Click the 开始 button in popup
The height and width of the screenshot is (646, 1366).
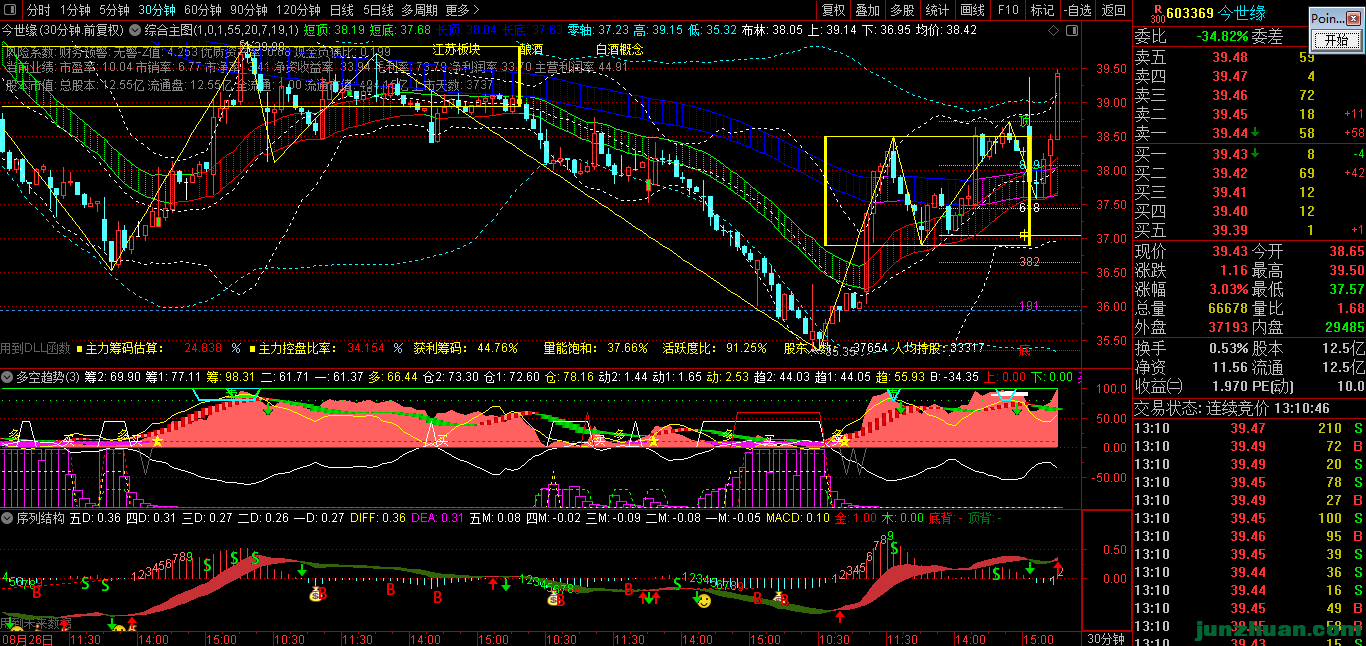point(1335,40)
